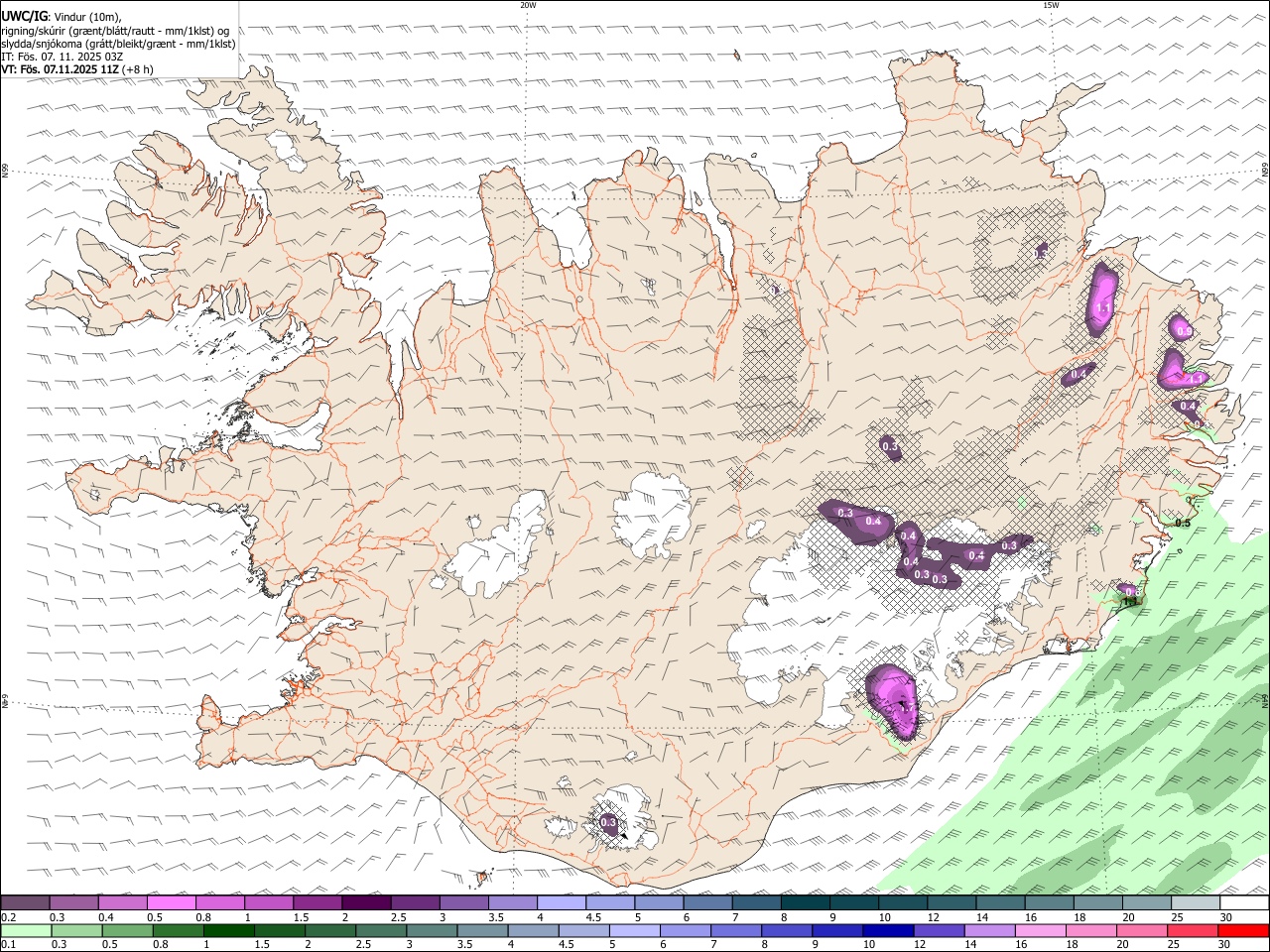
Task: Click the '2.5' label on the snow legend row
Action: pyautogui.click(x=398, y=917)
